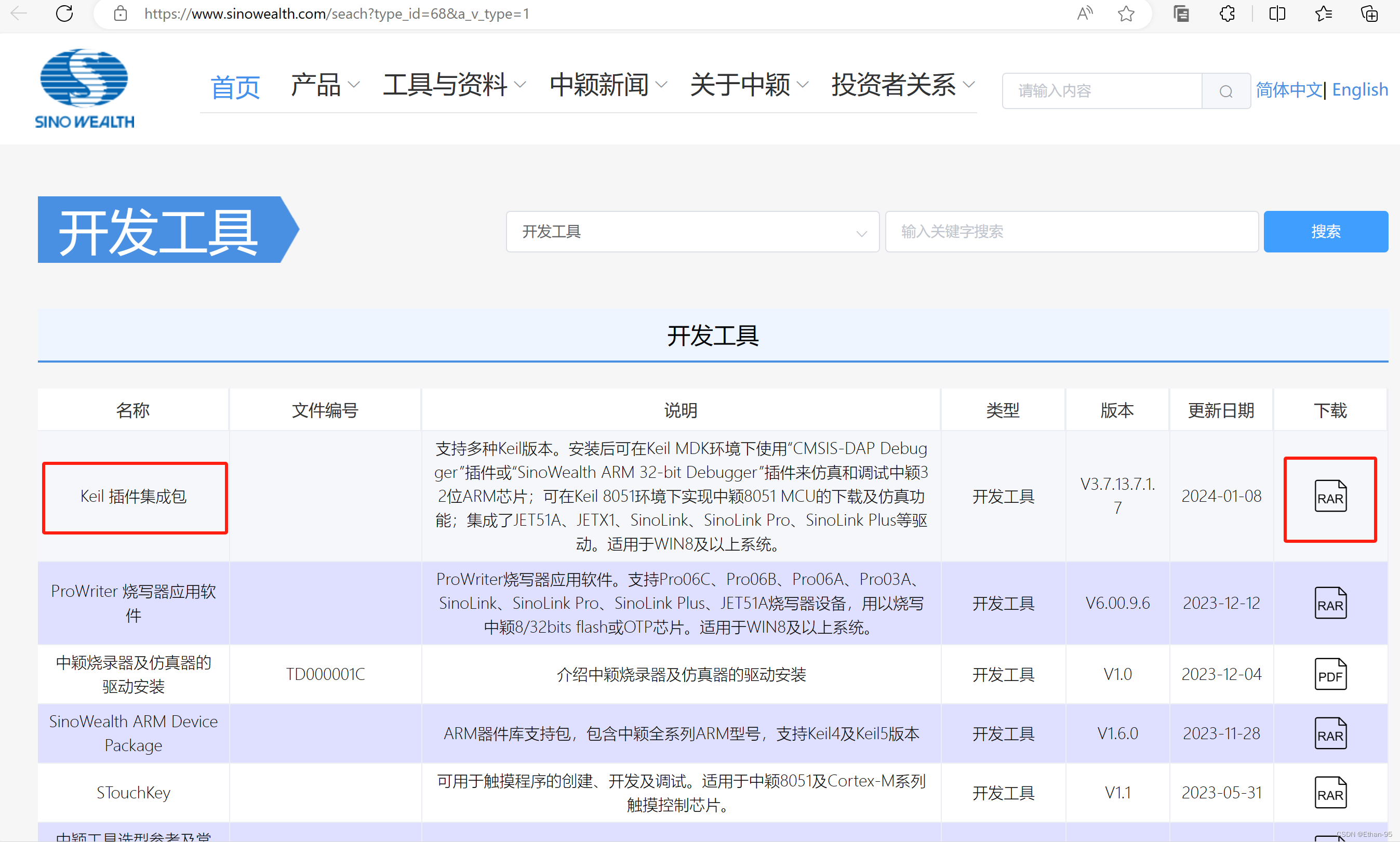1400x842 pixels.
Task: Expand the 产品 navigation menu
Action: click(325, 85)
